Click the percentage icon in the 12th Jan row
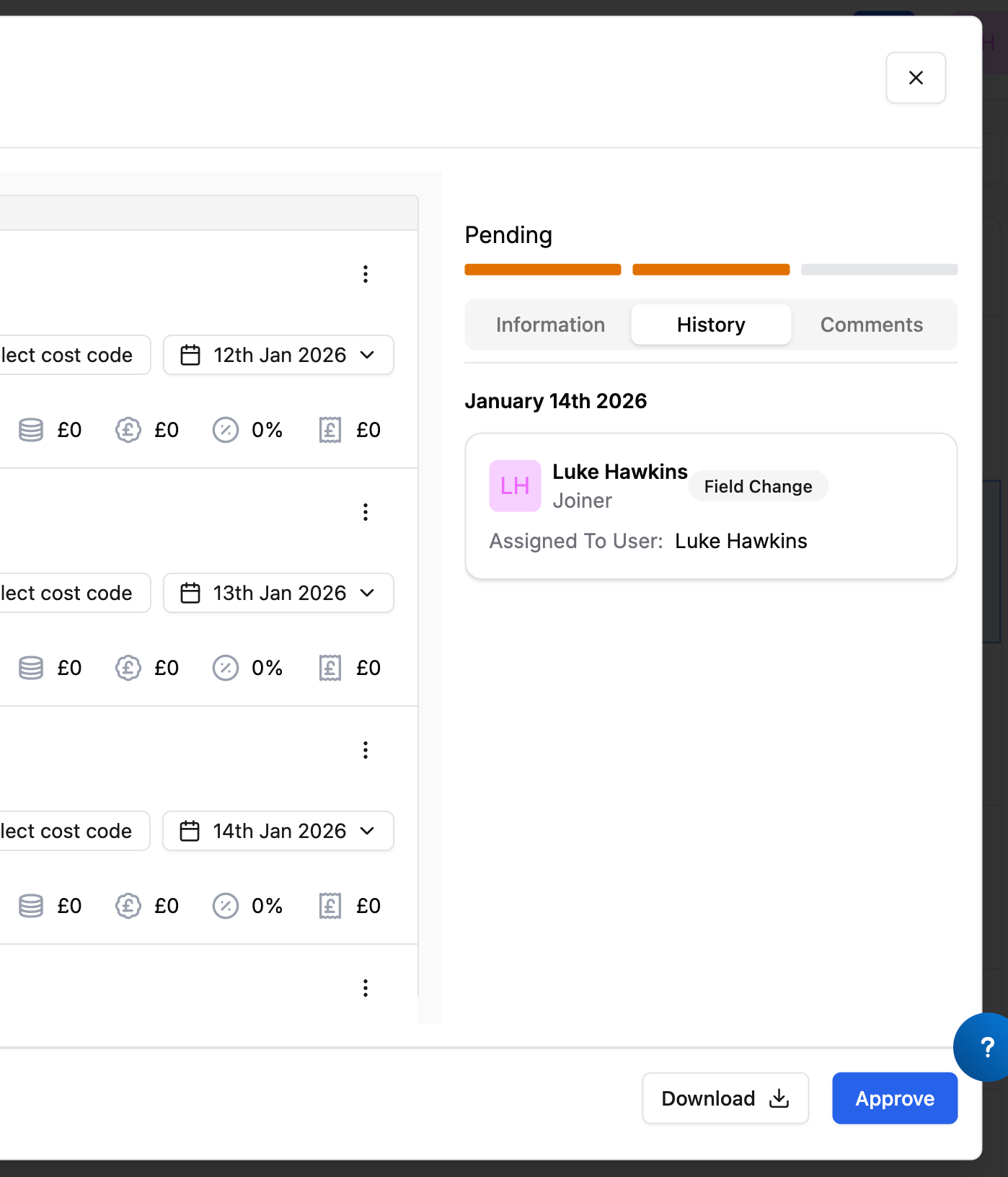This screenshot has height=1177, width=1008. [226, 430]
